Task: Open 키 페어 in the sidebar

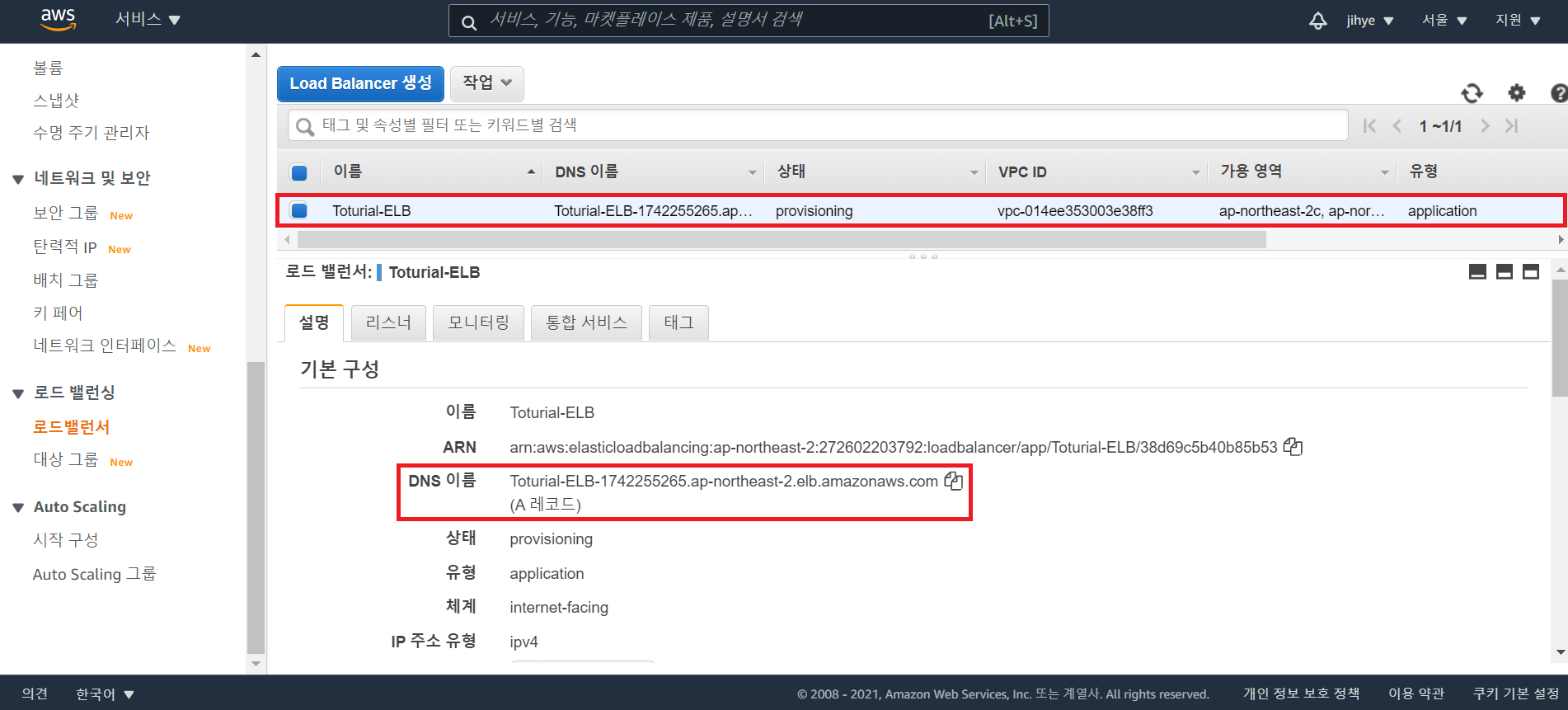Action: tap(58, 313)
